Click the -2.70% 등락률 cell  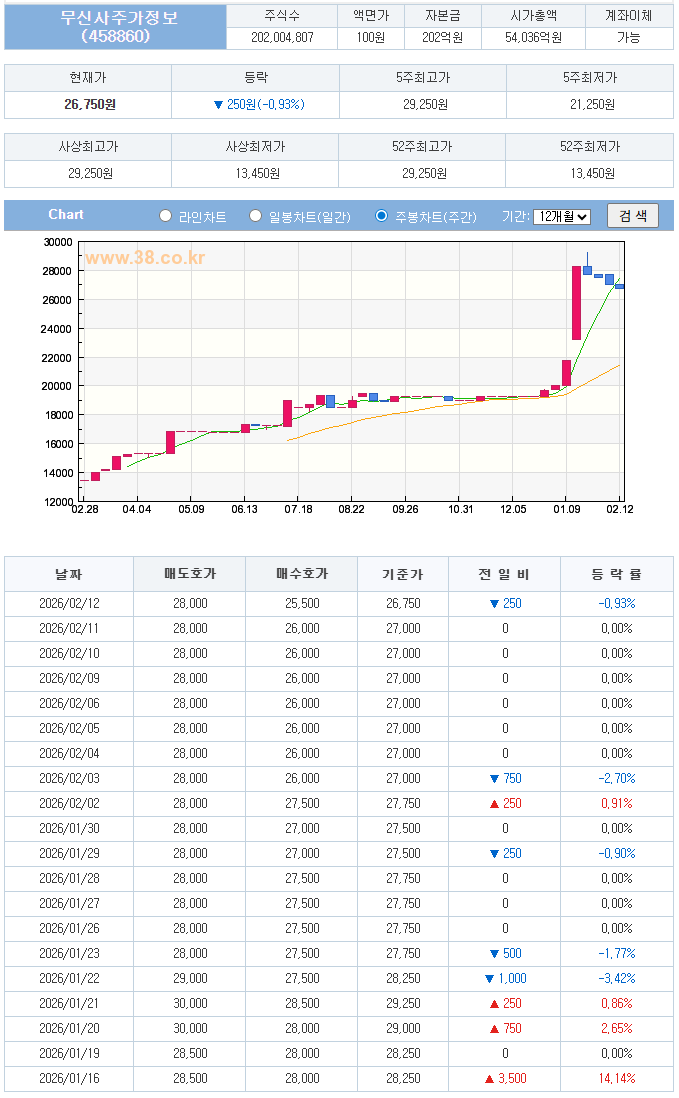617,779
